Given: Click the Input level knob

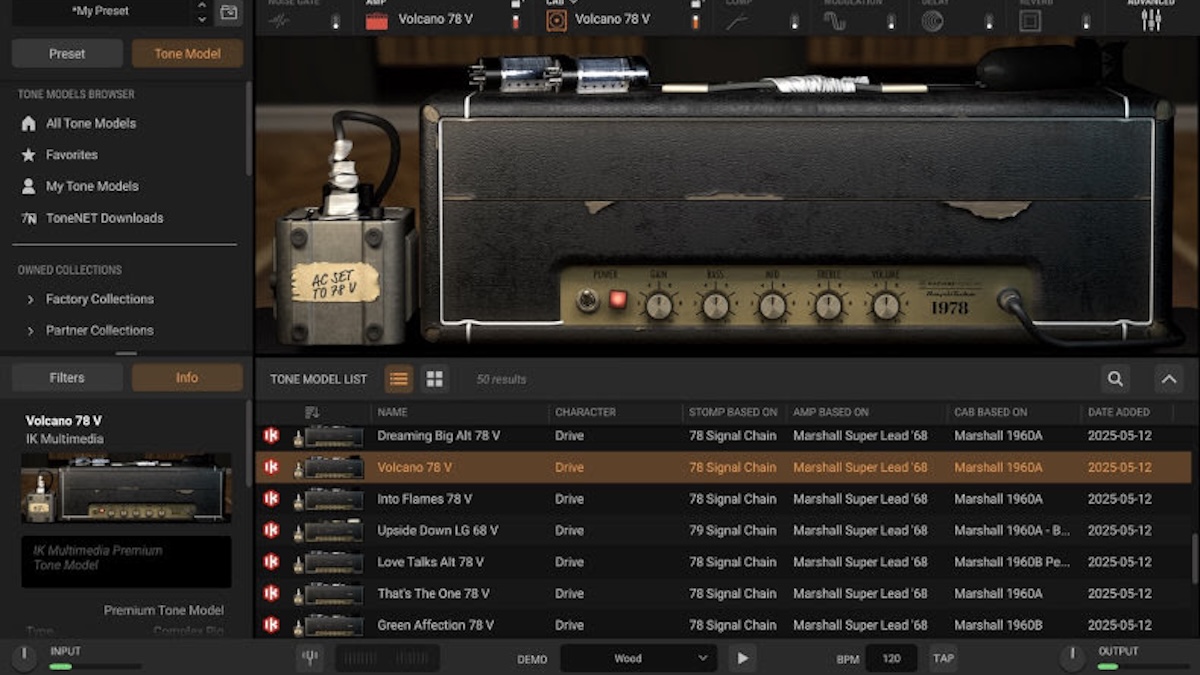Looking at the screenshot, I should (x=23, y=658).
